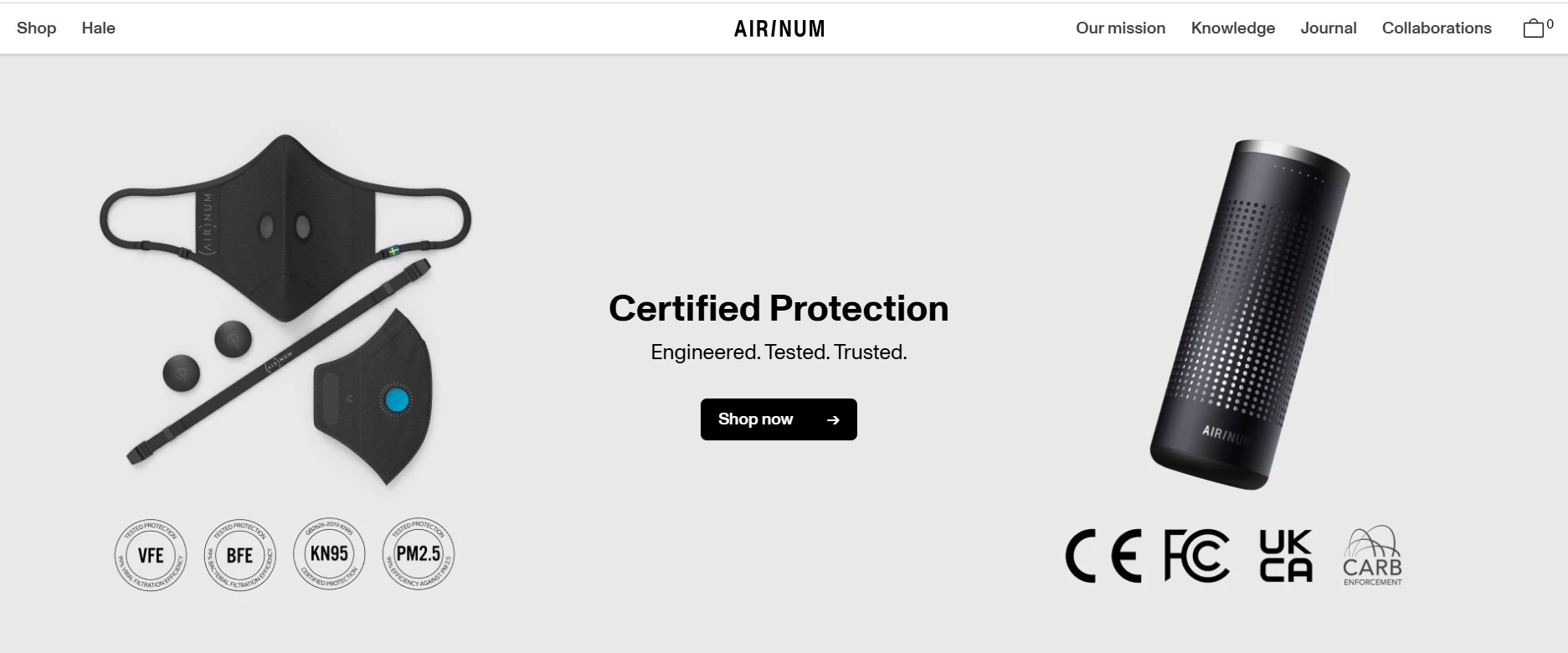Click the cart item count indicator
The width and height of the screenshot is (1568, 653).
(x=1550, y=23)
